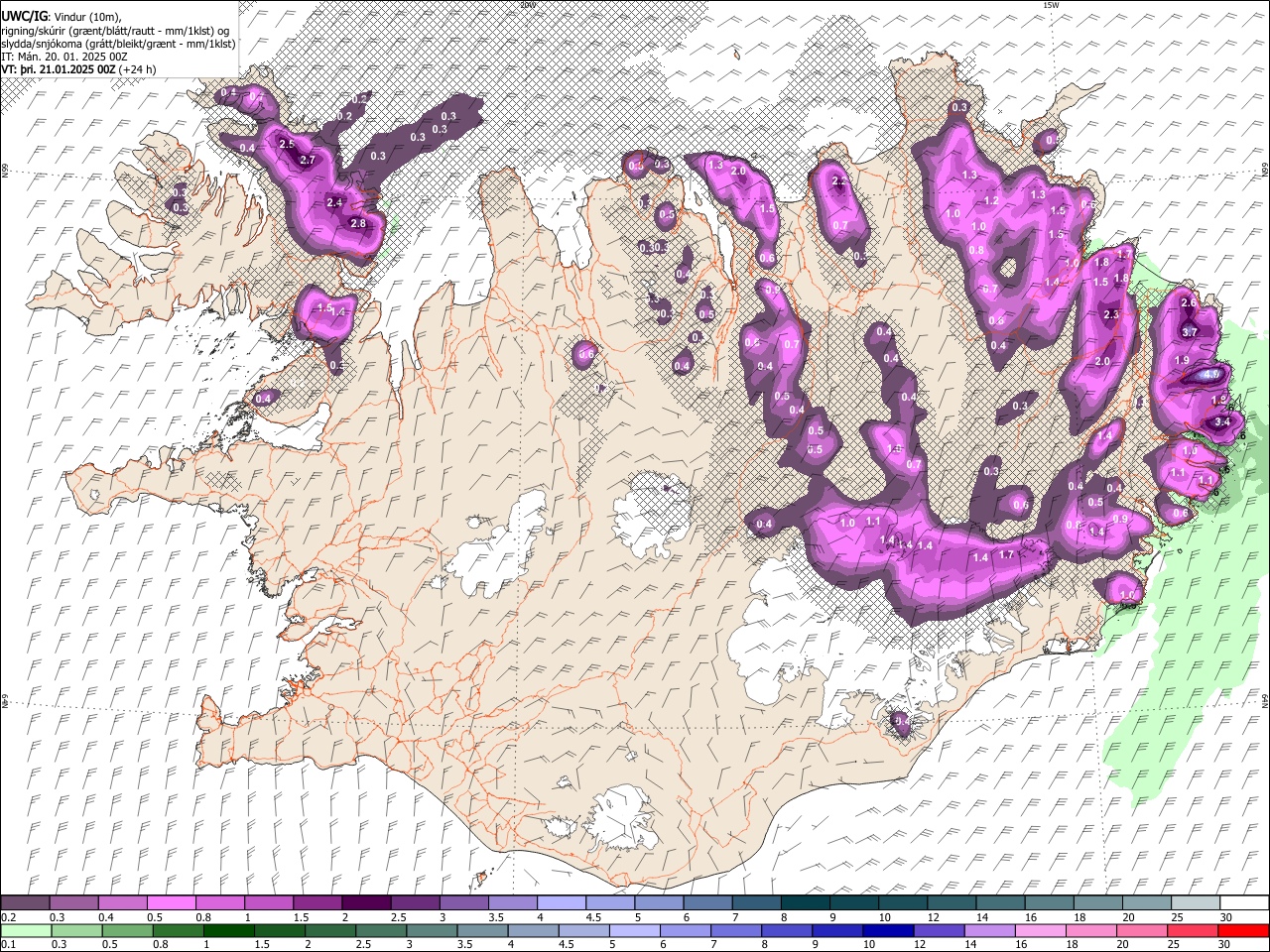The image size is (1270, 952).
Task: Click the 15W longitude label
Action: [1050, 5]
